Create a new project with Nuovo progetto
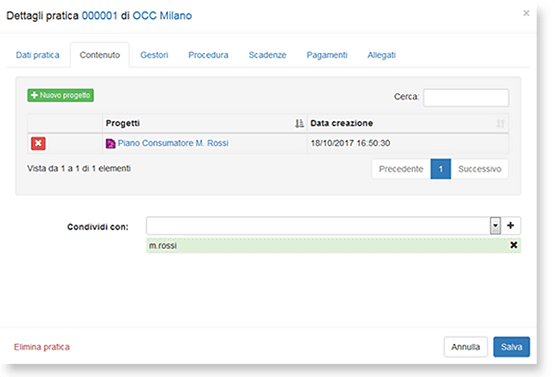This screenshot has width=555, height=377. 61,95
